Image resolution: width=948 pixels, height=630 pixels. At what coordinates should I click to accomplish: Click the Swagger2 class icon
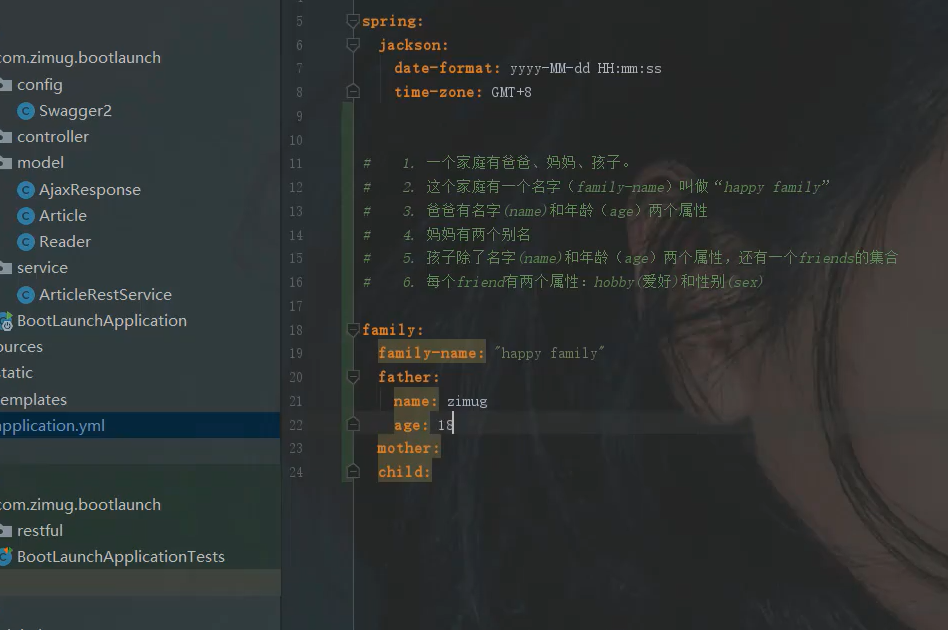point(25,111)
